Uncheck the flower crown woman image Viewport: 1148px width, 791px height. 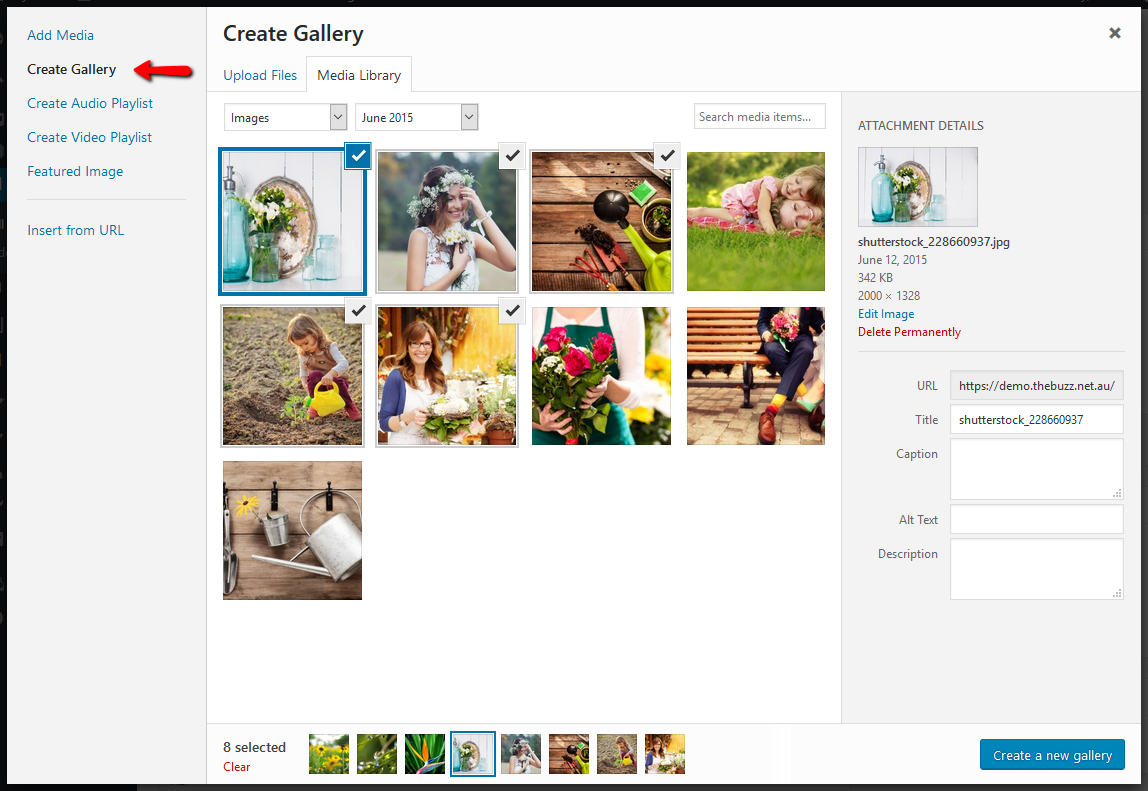point(512,155)
